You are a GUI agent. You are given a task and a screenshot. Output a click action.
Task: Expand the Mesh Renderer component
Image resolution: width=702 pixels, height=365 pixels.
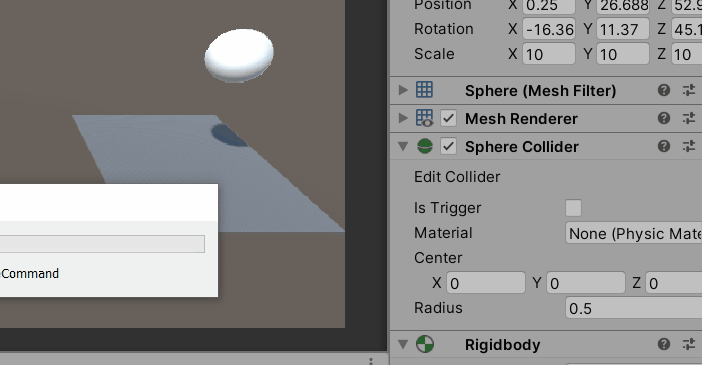click(403, 118)
